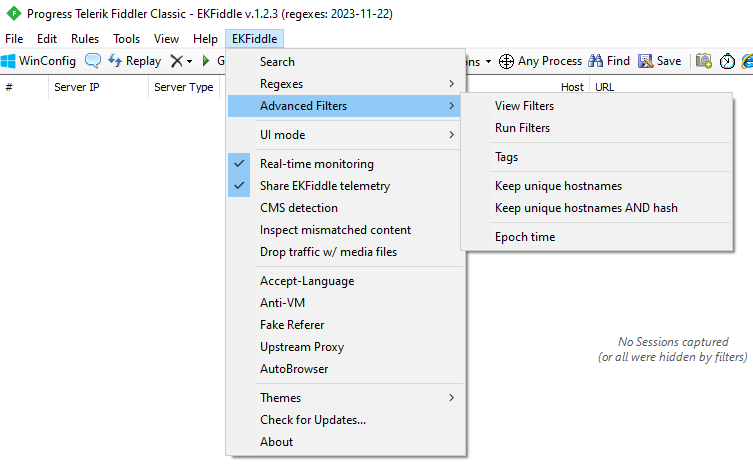Select Keep unique hostnames

click(x=597, y=186)
